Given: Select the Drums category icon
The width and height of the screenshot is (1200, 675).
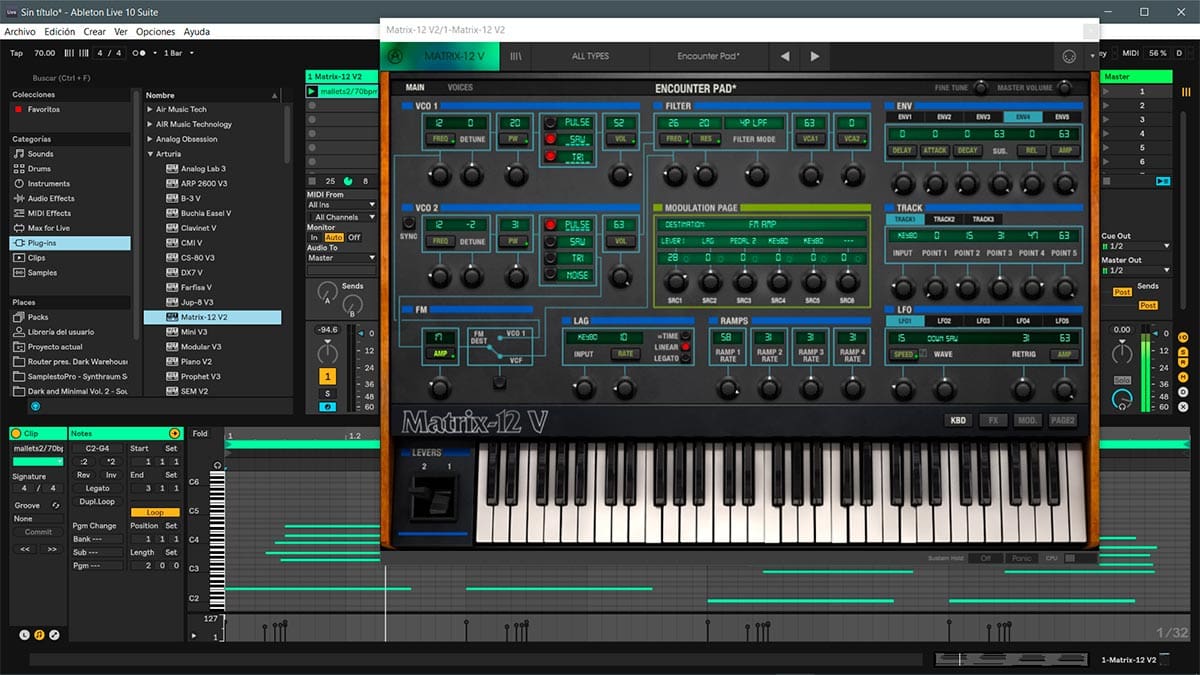Looking at the screenshot, I should [18, 169].
